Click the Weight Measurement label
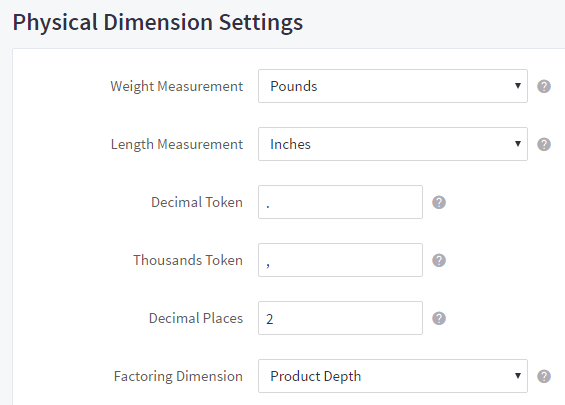565x405 pixels. coord(177,86)
